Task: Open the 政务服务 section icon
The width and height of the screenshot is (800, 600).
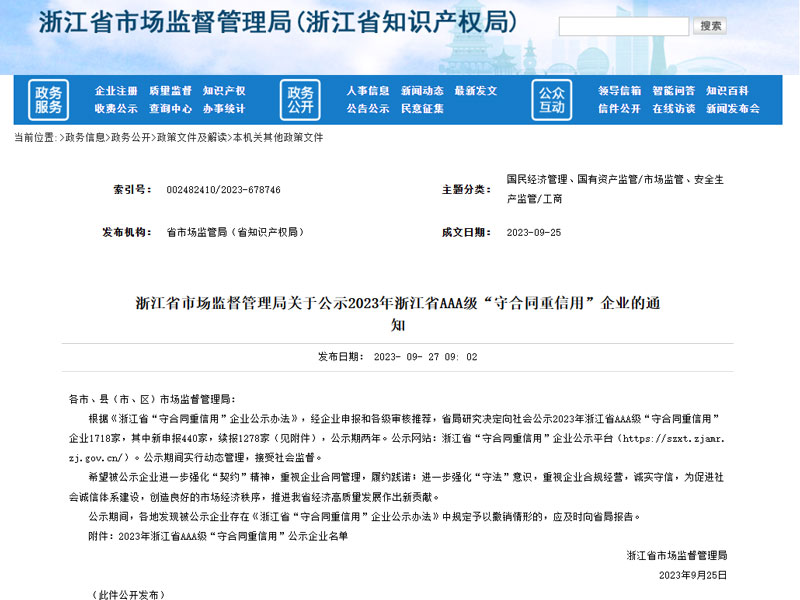Action: click(x=48, y=100)
